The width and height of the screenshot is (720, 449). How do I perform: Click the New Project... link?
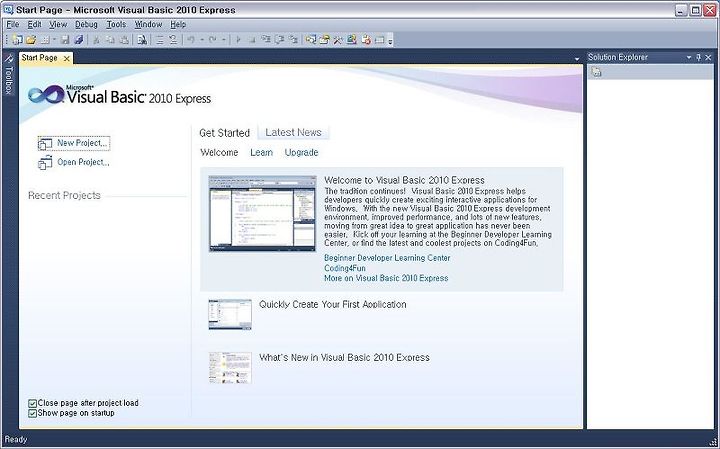tap(74, 143)
